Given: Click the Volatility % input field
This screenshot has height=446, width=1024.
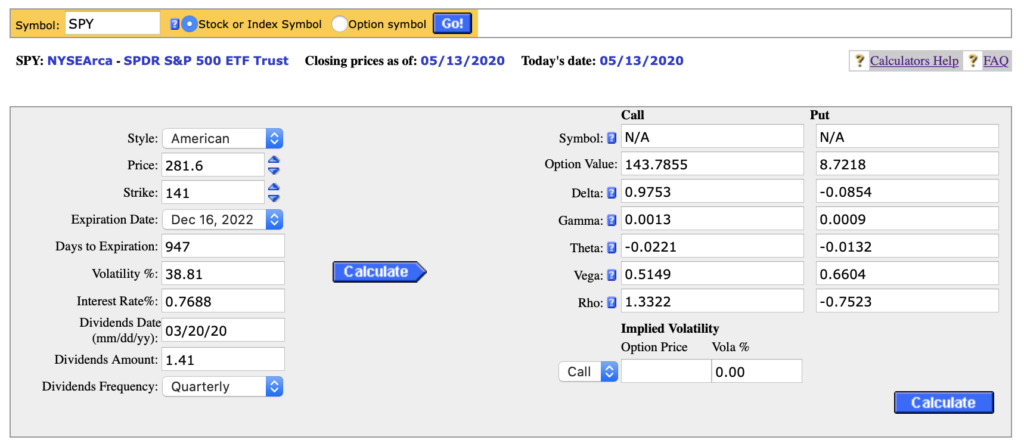Looking at the screenshot, I should click(223, 273).
